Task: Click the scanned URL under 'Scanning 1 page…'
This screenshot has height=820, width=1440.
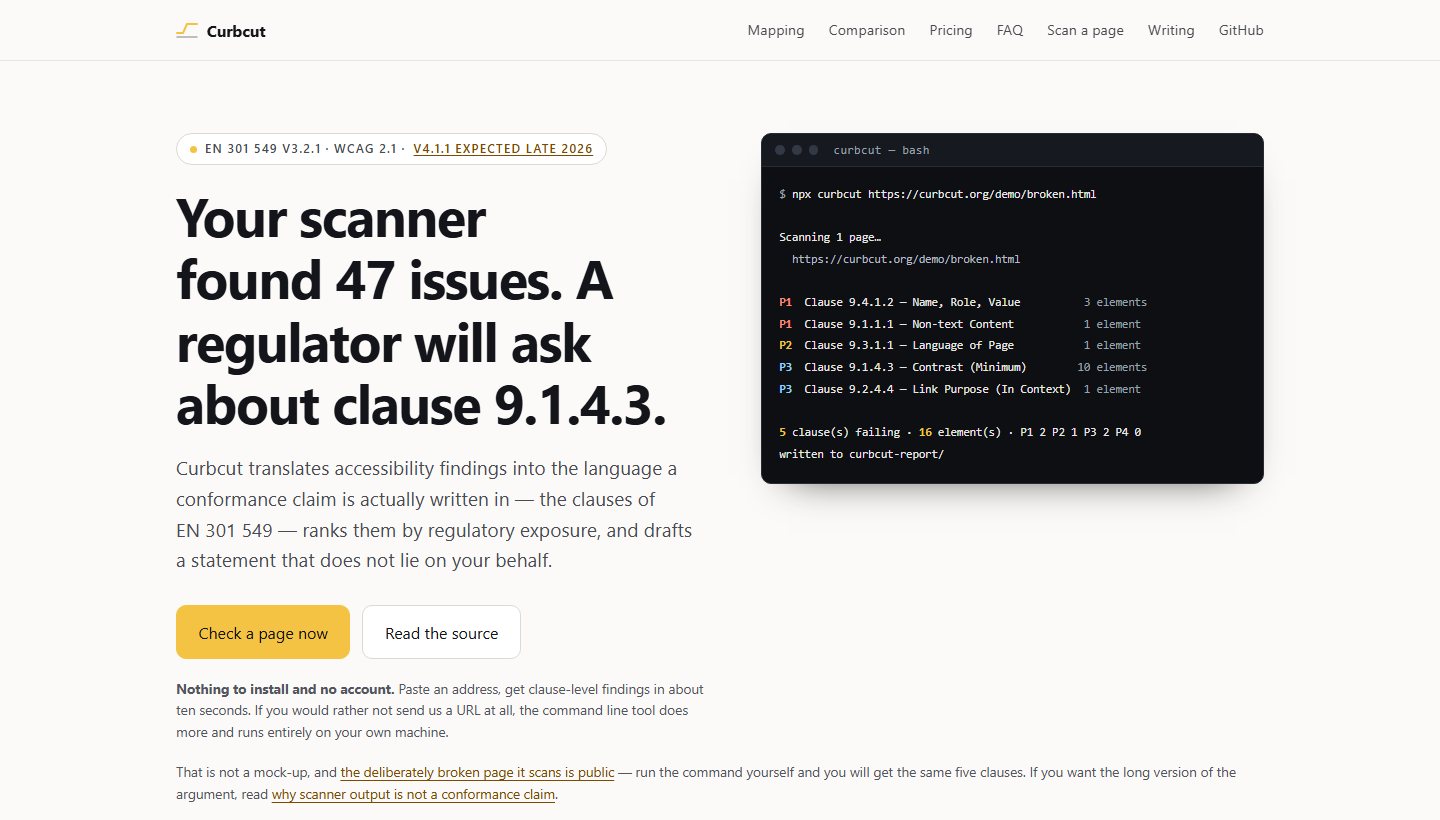Action: [906, 259]
